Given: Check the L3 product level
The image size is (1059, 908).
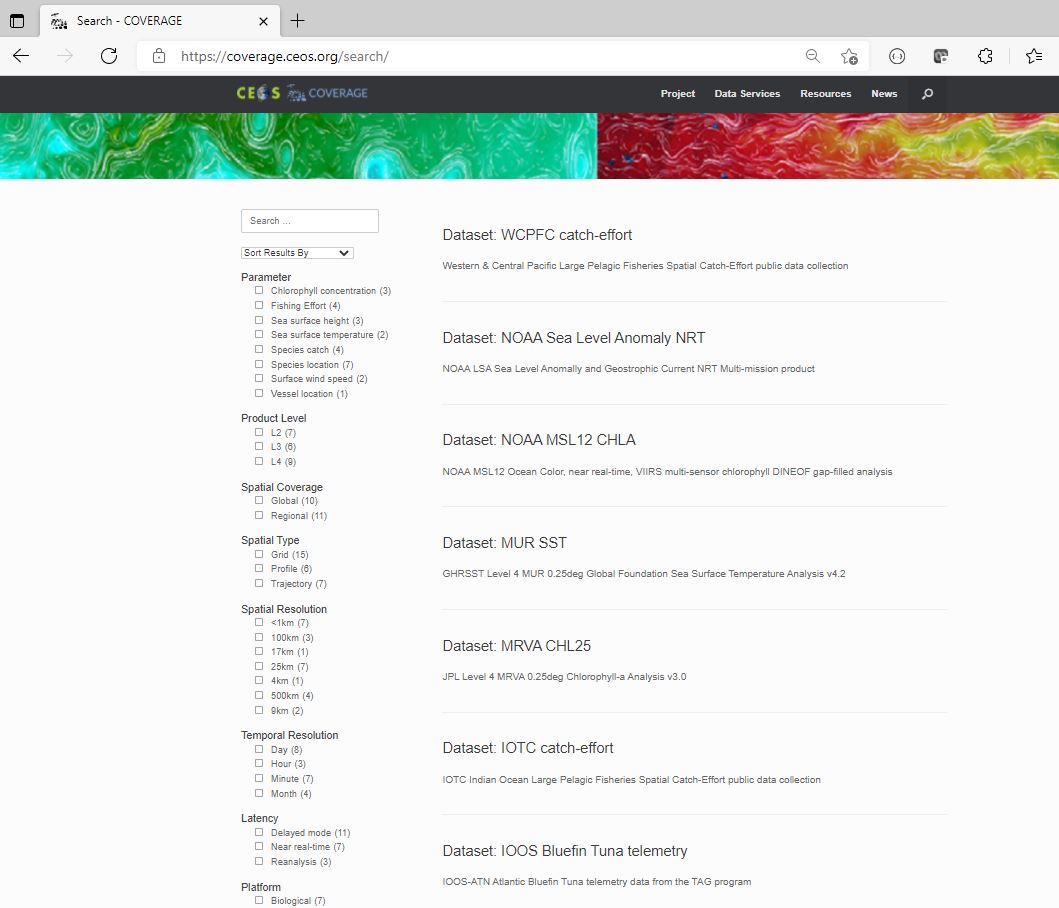Looking at the screenshot, I should (x=259, y=447).
